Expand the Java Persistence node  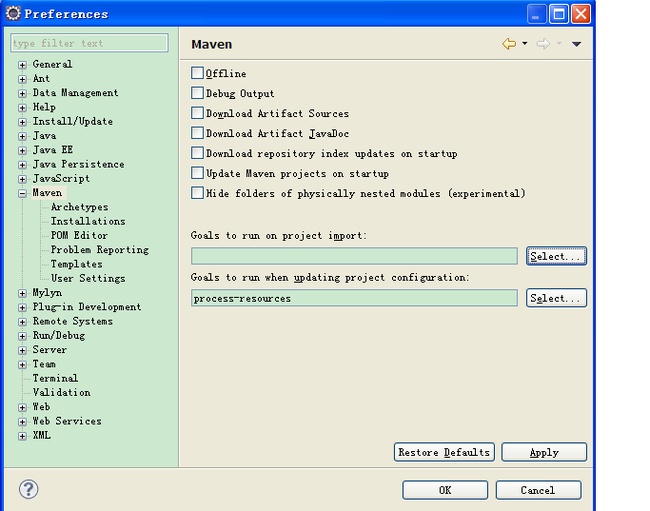pos(22,165)
